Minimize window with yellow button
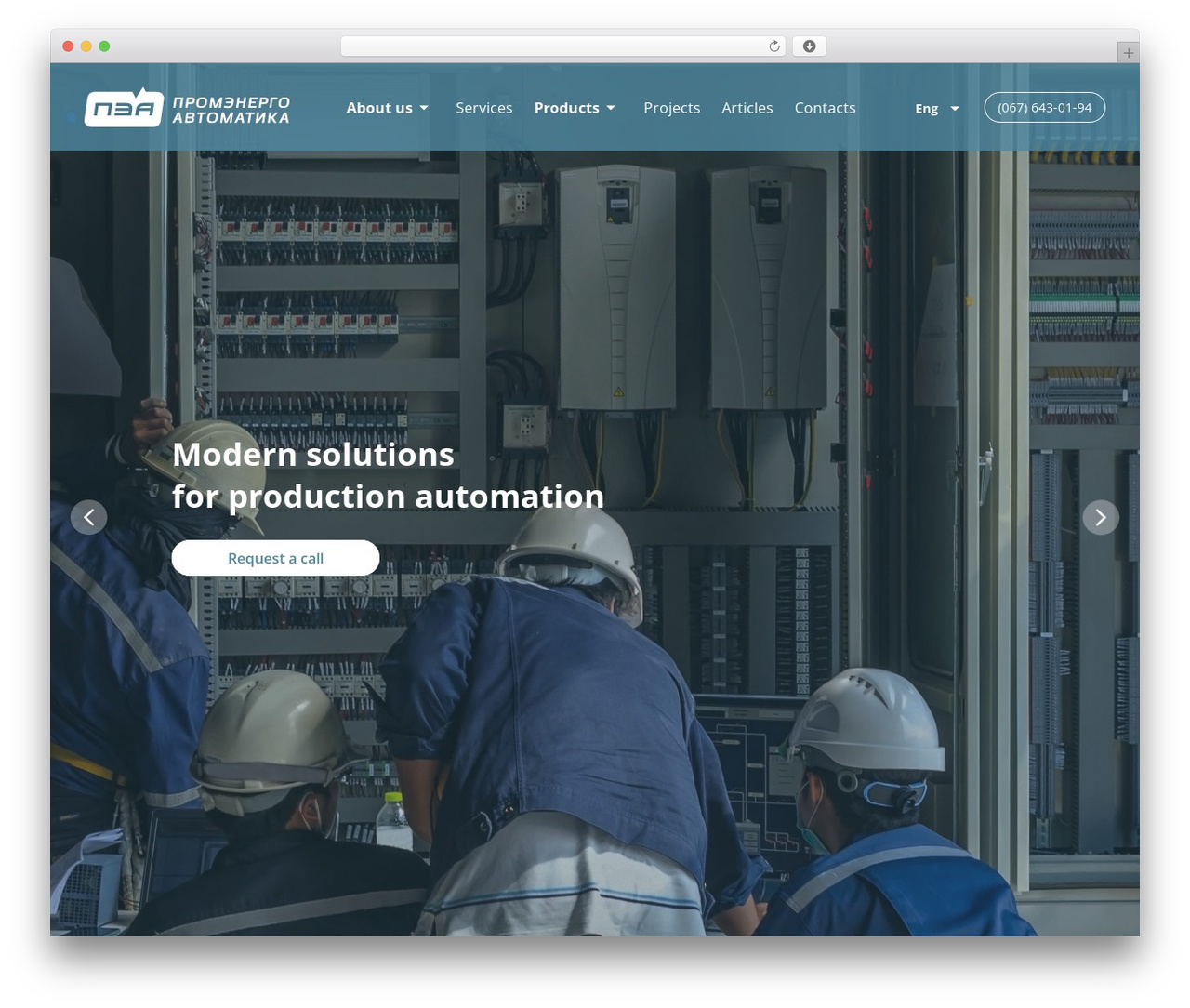This screenshot has width=1190, height=1008. point(86,46)
